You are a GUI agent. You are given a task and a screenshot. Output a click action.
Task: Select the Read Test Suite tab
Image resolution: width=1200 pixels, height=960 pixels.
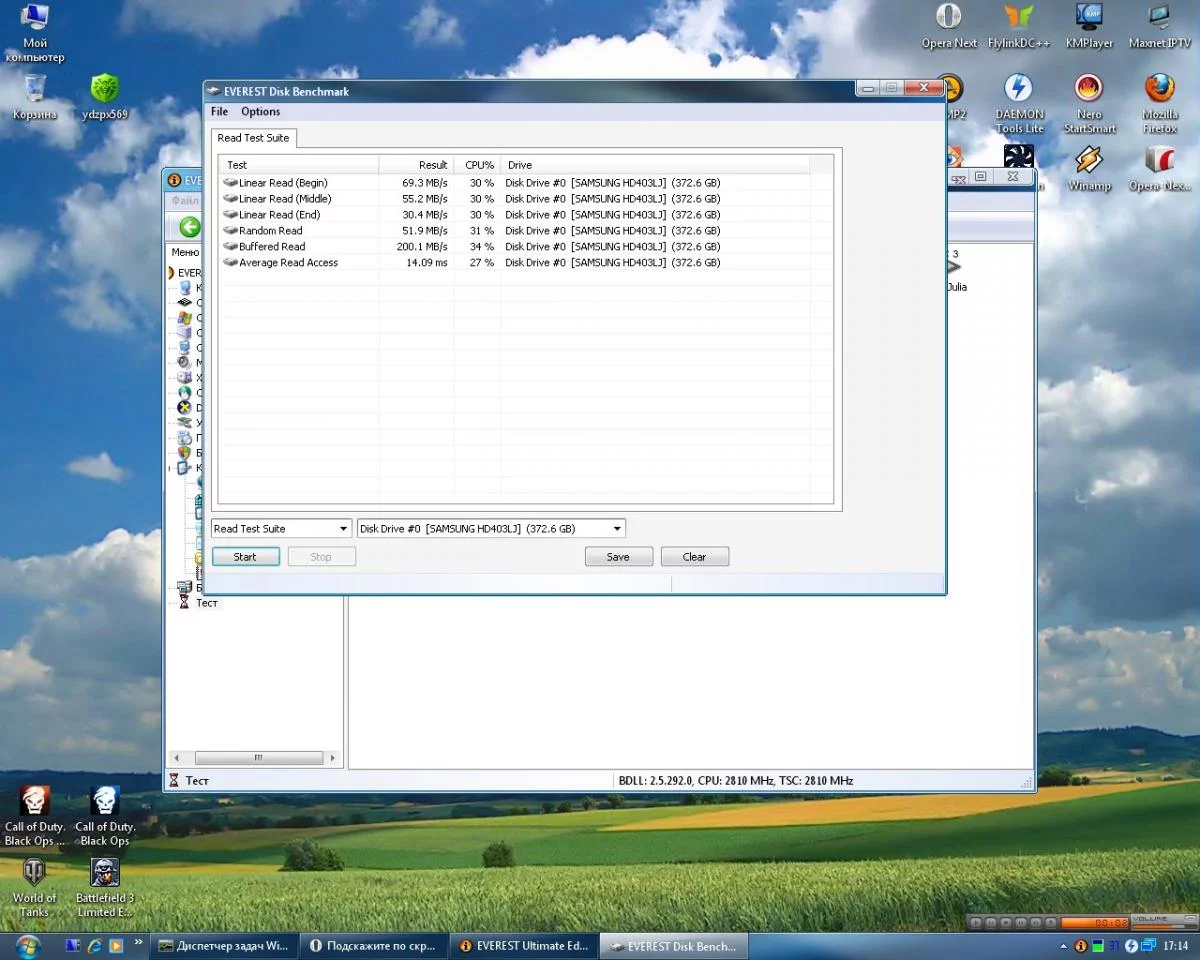click(x=253, y=138)
